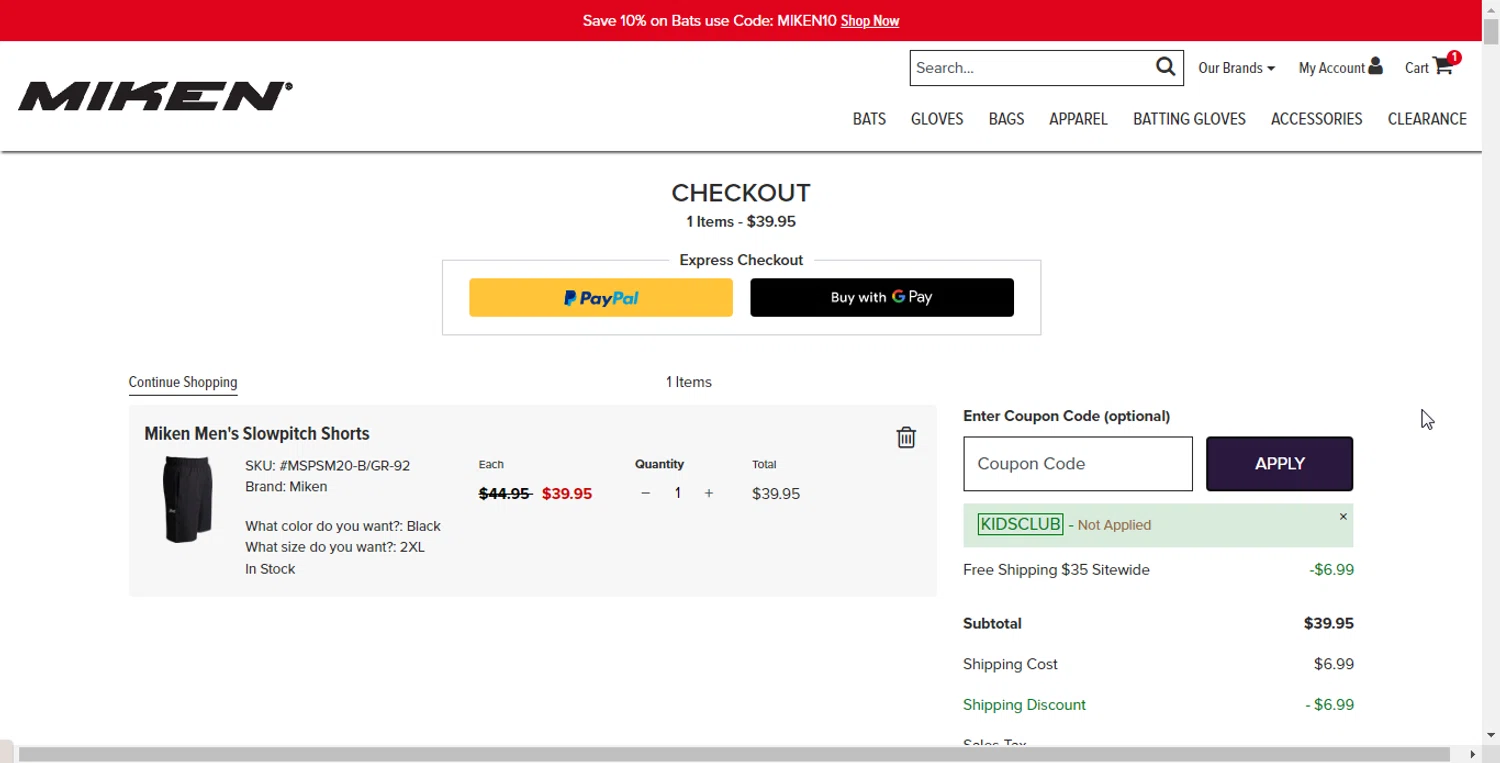This screenshot has width=1500, height=763.
Task: Click Shop Now in promo banner
Action: tap(870, 21)
